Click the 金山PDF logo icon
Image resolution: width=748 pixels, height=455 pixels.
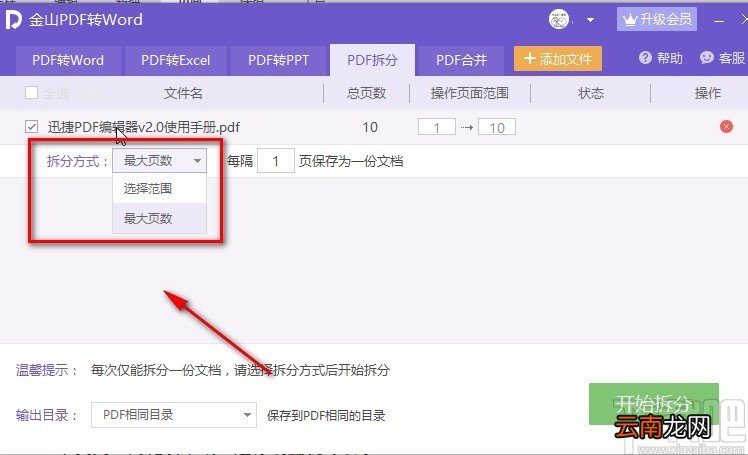coord(13,20)
